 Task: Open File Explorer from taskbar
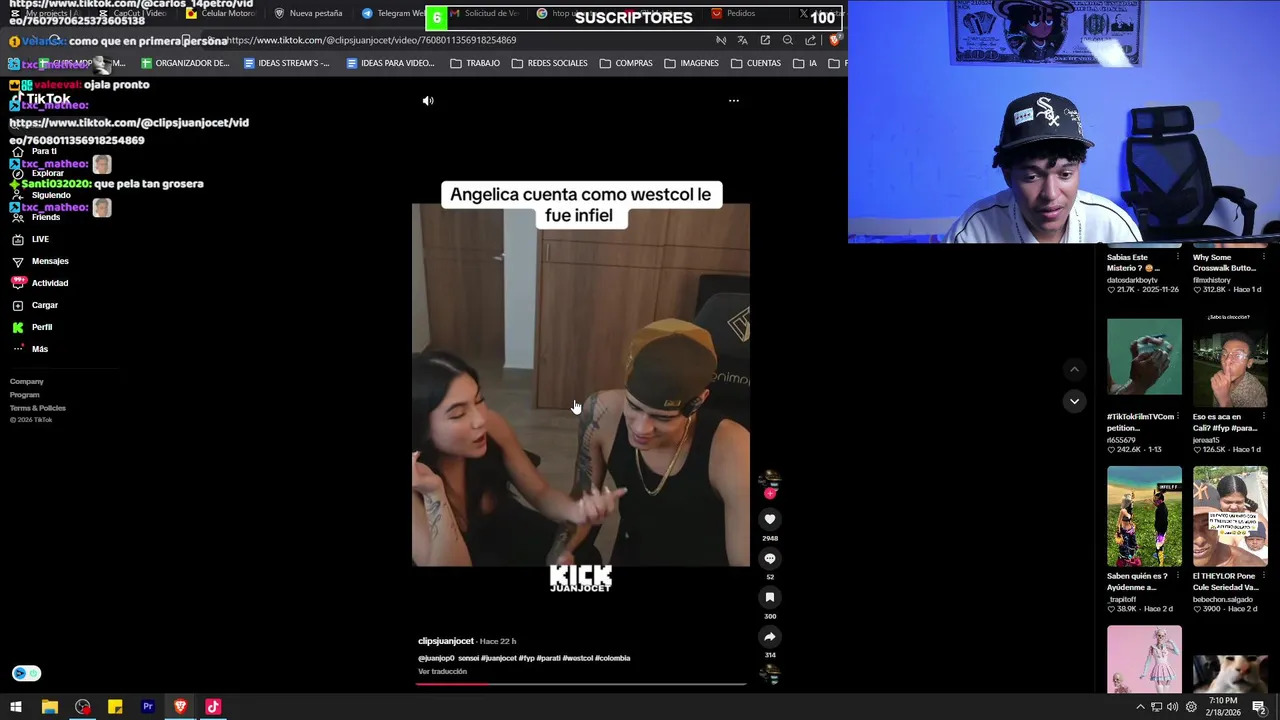tap(49, 707)
